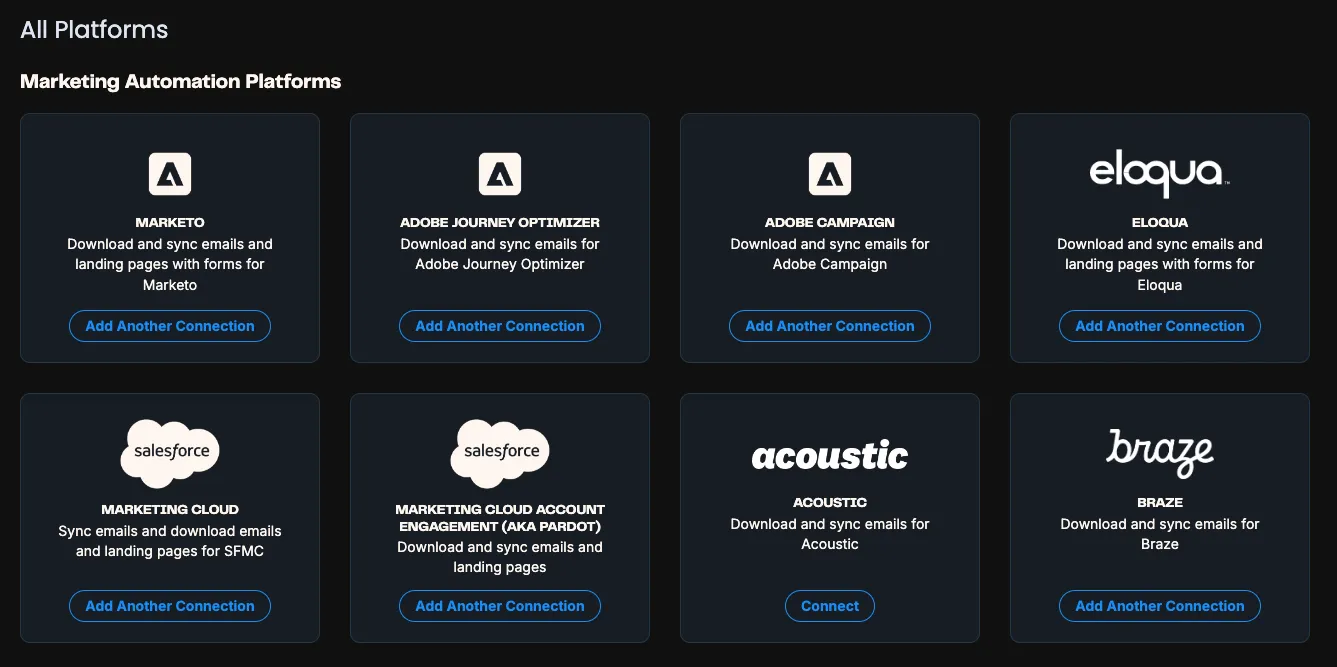Add another connection for Adobe Campaign
The height and width of the screenshot is (667, 1337).
[829, 325]
